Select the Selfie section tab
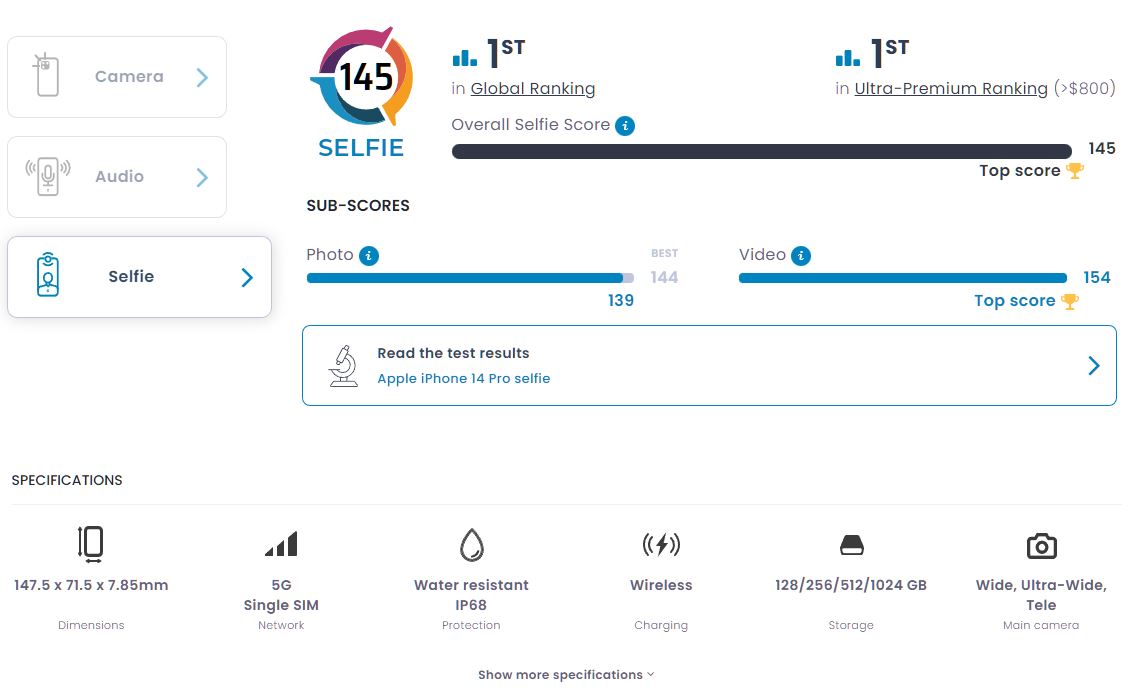1148x693 pixels. click(x=139, y=277)
